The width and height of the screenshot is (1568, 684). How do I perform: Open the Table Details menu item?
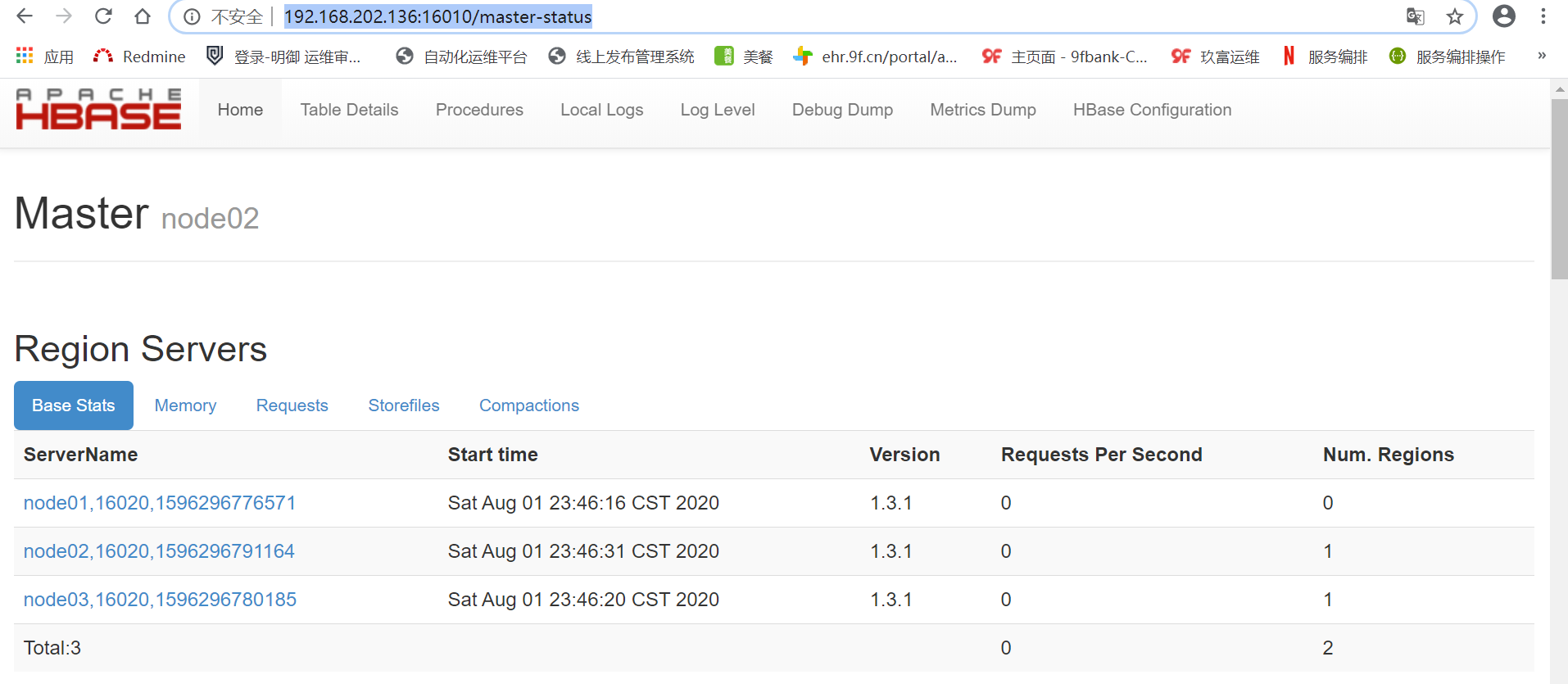coord(349,110)
